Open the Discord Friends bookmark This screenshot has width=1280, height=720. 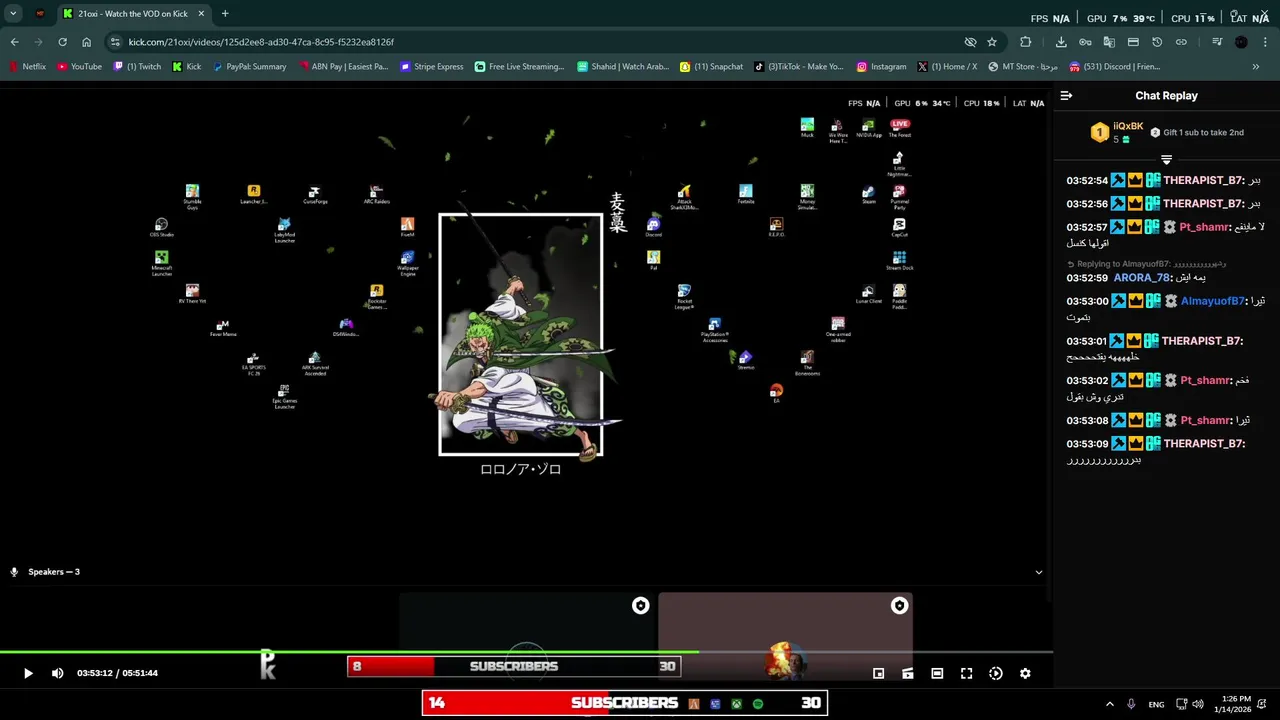[1115, 67]
